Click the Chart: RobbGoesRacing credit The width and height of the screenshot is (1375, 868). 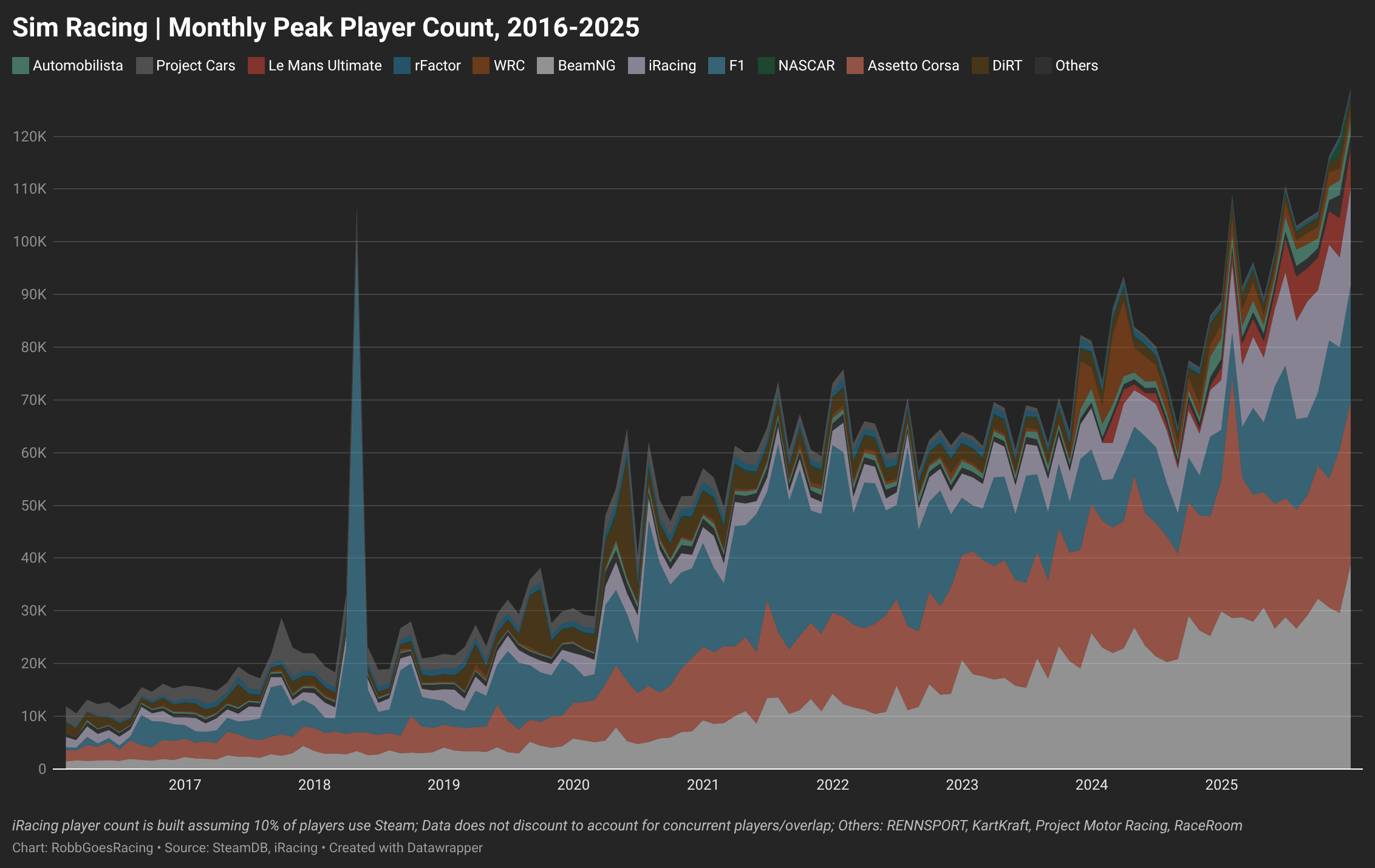coord(83,848)
